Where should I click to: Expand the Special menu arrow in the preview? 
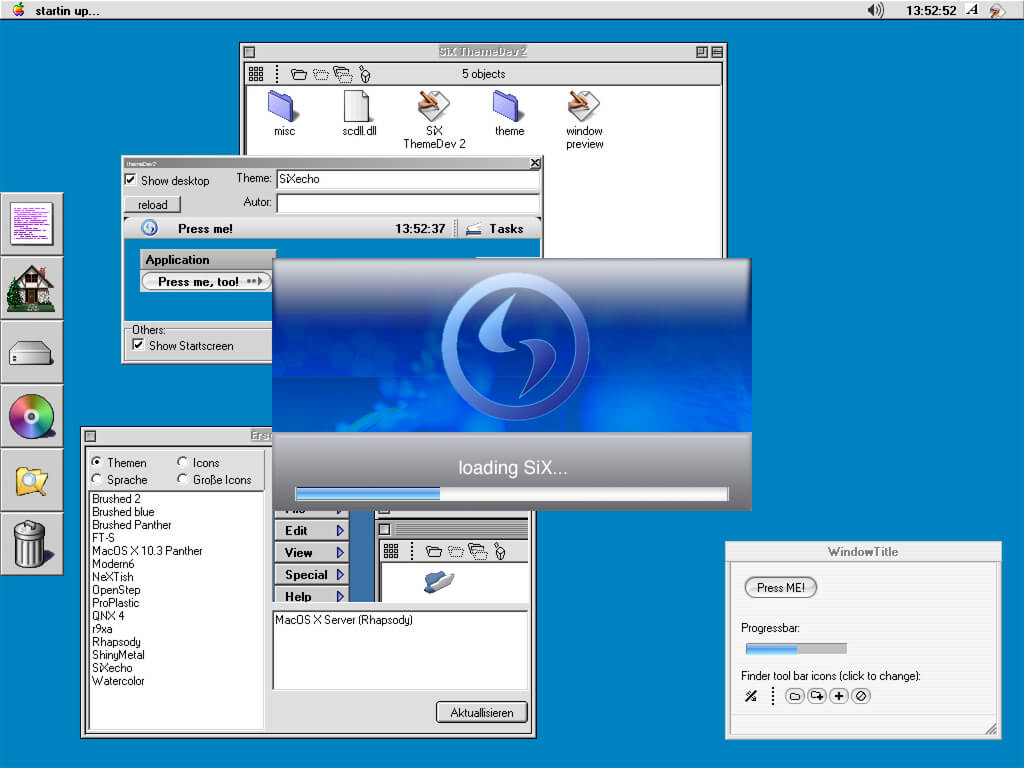[x=340, y=575]
